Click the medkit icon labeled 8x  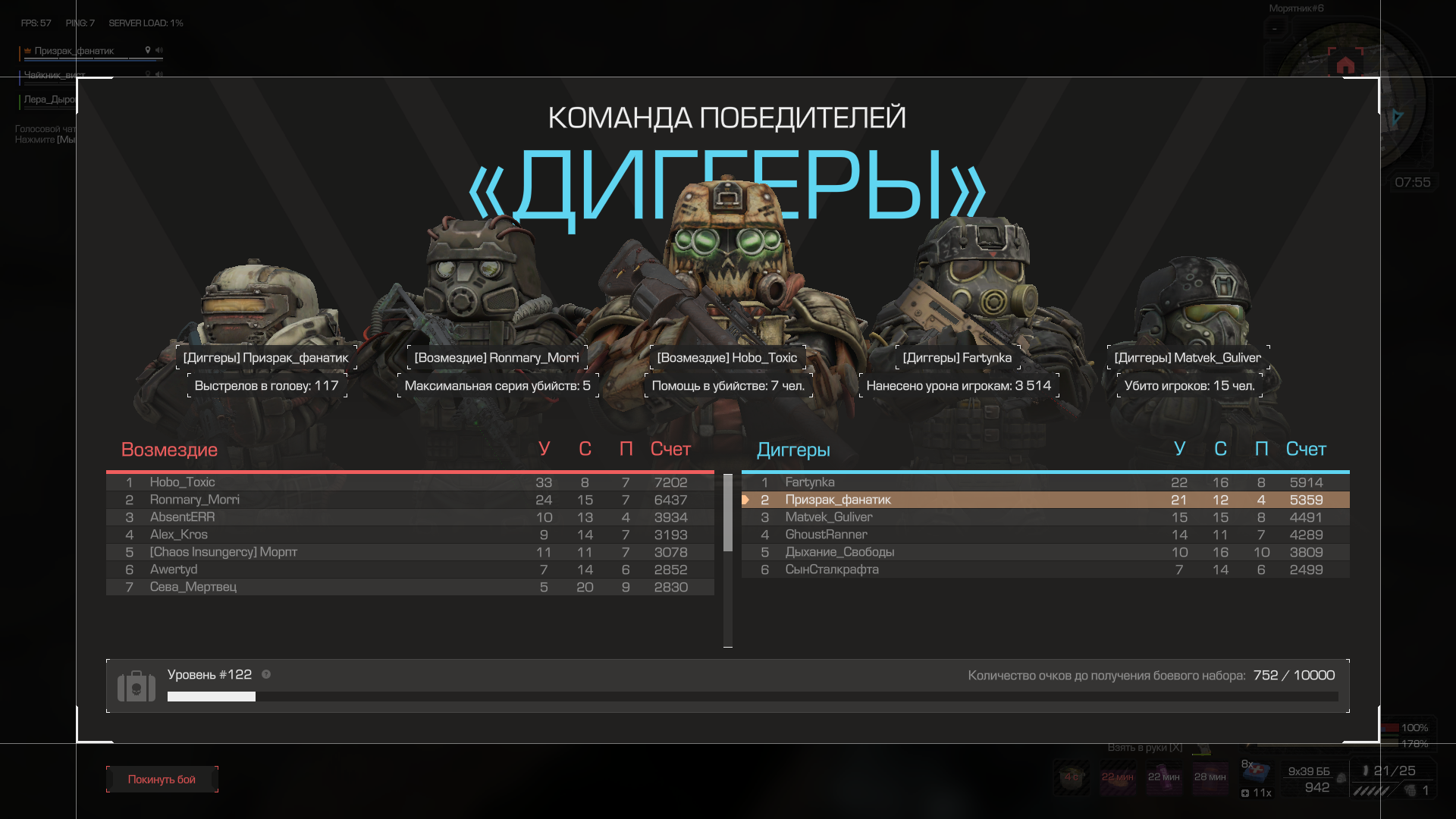tap(1257, 771)
